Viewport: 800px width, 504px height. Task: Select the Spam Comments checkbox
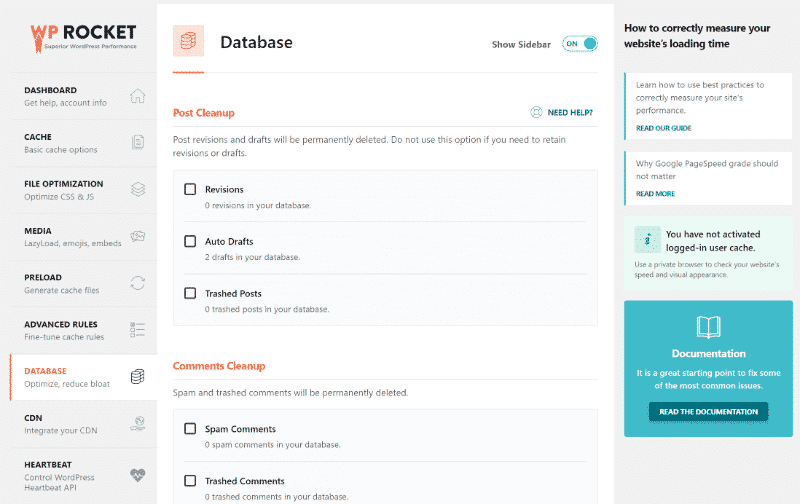(x=190, y=429)
